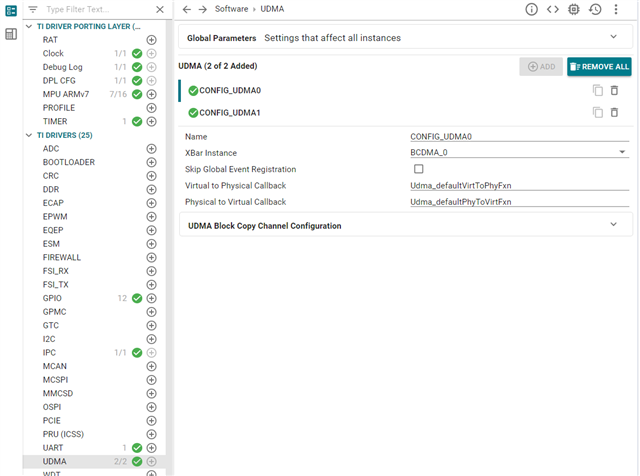Click the Remove All button
Viewport: 640px width, 476px height.
click(599, 66)
